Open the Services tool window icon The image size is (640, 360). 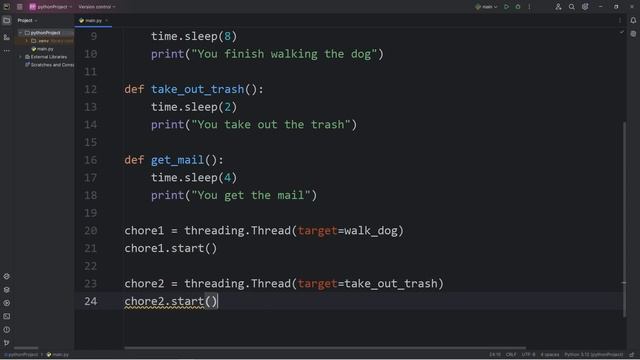(7, 303)
